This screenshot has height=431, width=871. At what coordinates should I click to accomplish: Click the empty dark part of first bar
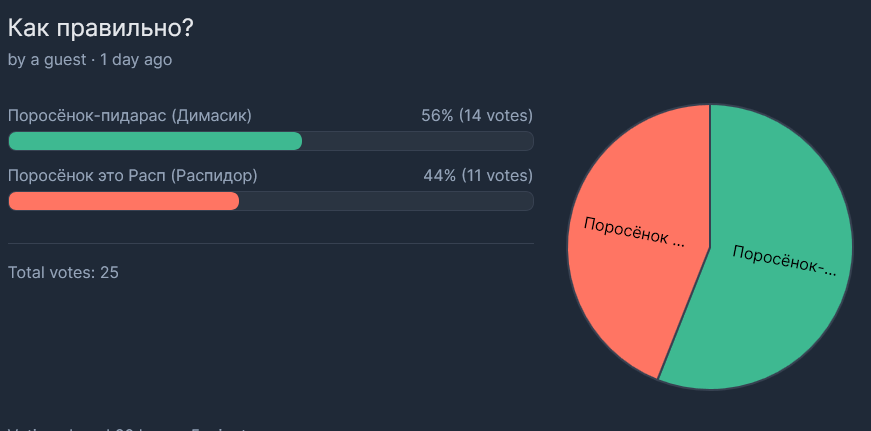[418, 141]
